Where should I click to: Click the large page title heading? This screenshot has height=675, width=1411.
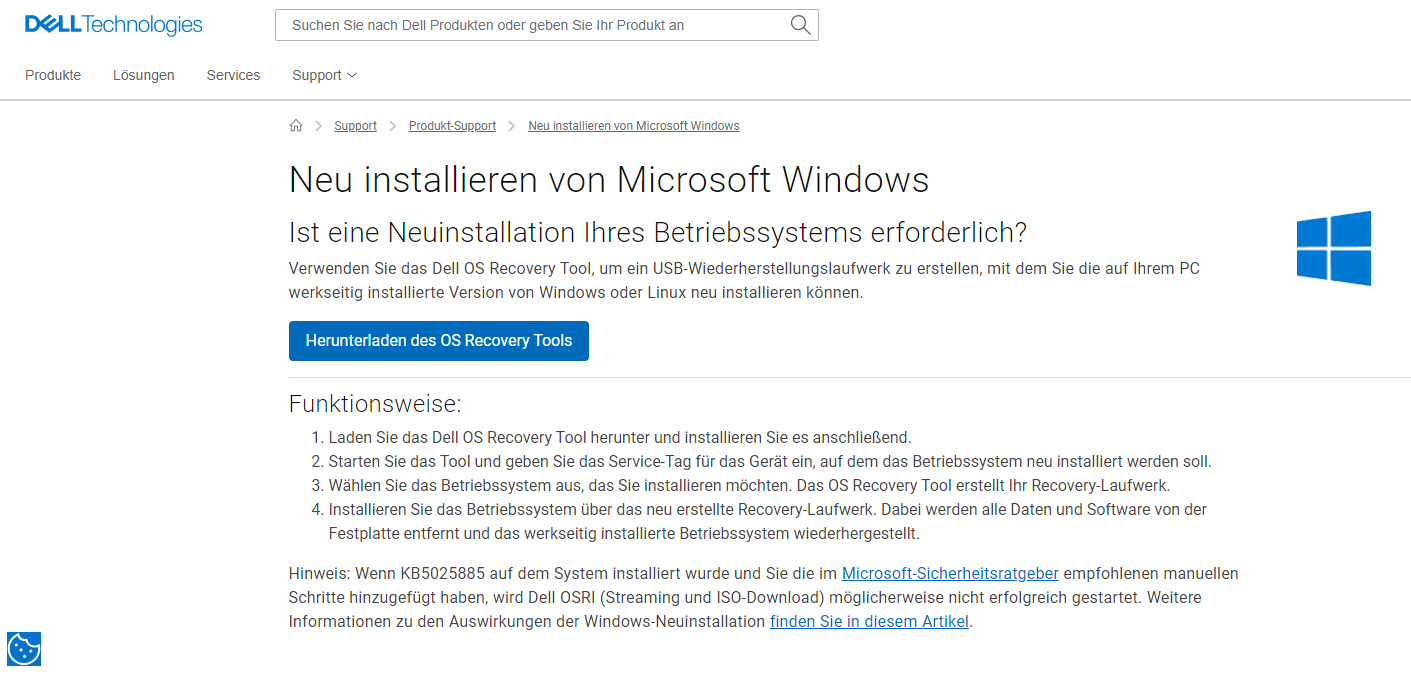[x=608, y=180]
